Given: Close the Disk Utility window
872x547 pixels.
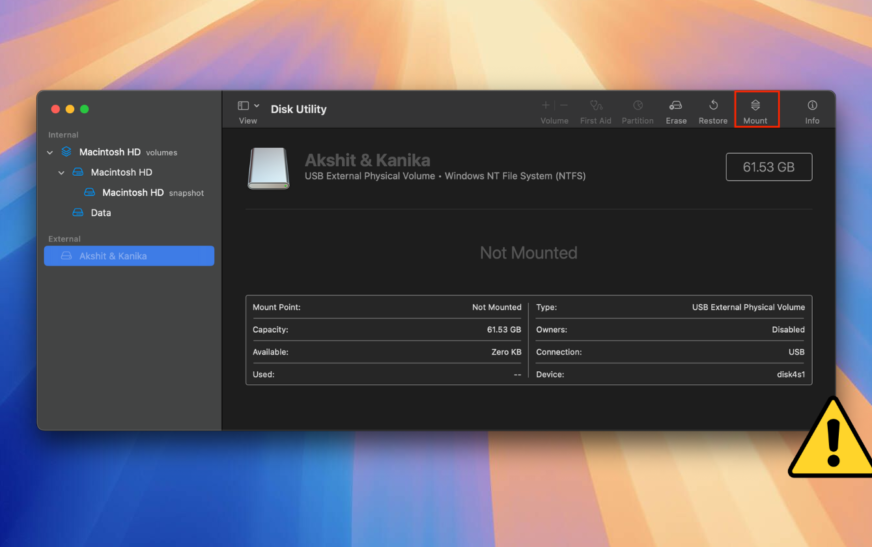Looking at the screenshot, I should click(55, 109).
